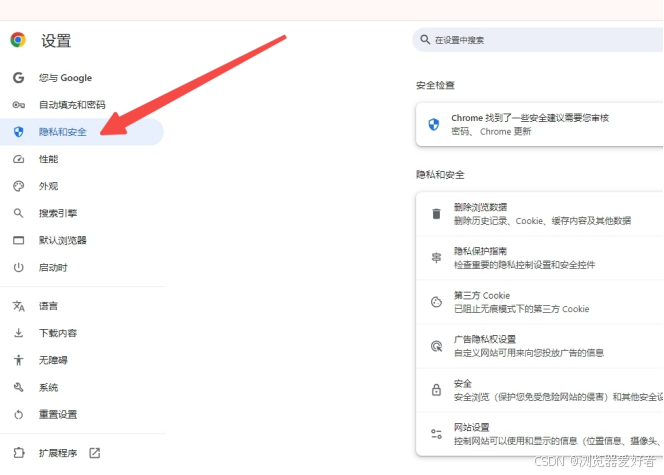Open 第三方 Cookie settings row

(x=540, y=302)
